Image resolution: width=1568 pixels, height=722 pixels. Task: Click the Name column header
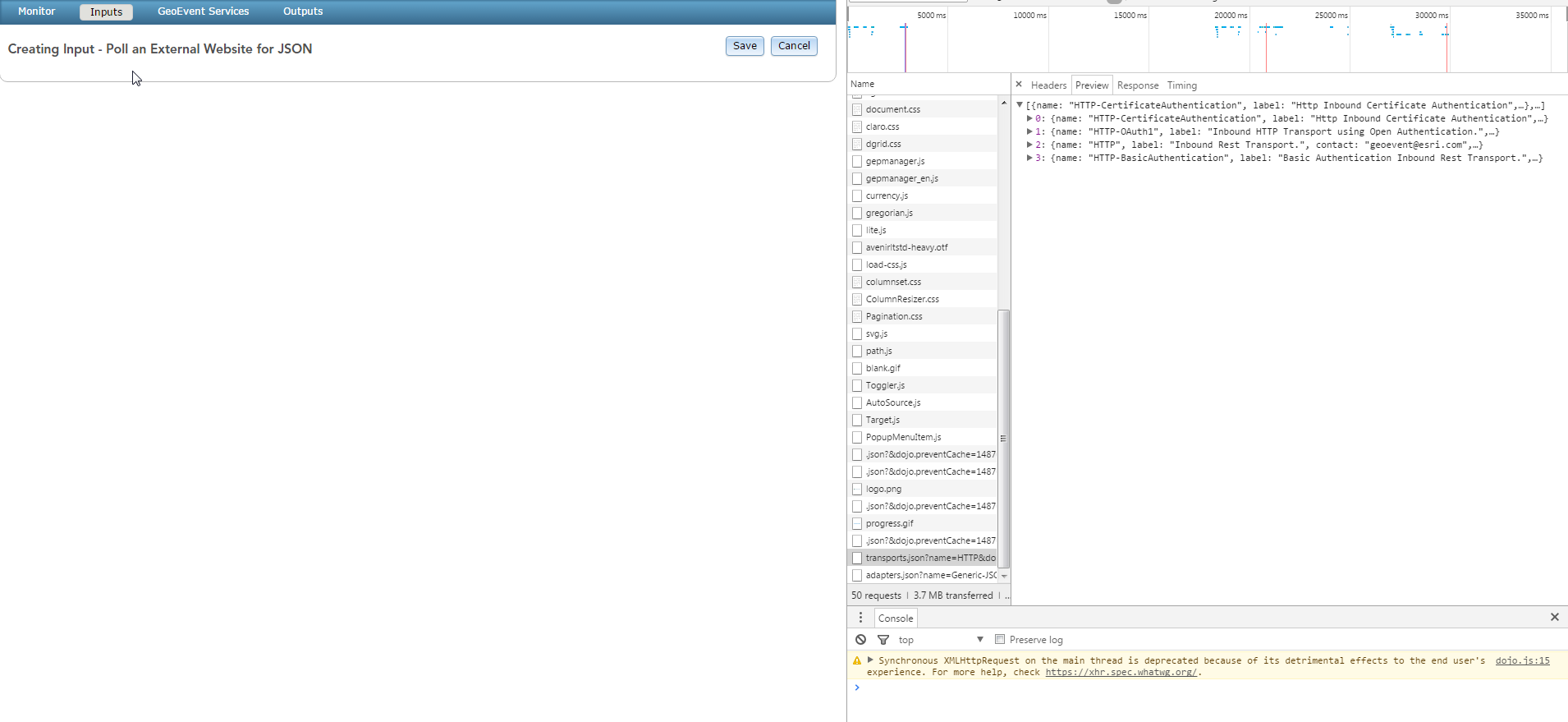[x=928, y=84]
